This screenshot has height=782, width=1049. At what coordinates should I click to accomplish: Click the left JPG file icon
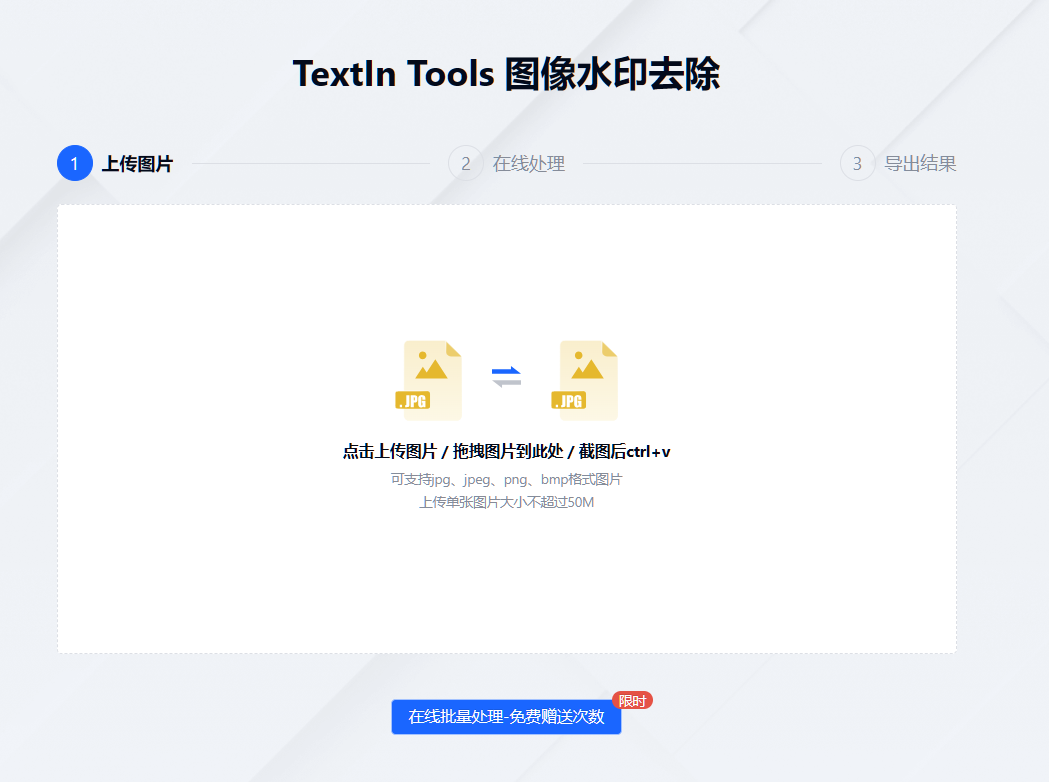click(429, 380)
